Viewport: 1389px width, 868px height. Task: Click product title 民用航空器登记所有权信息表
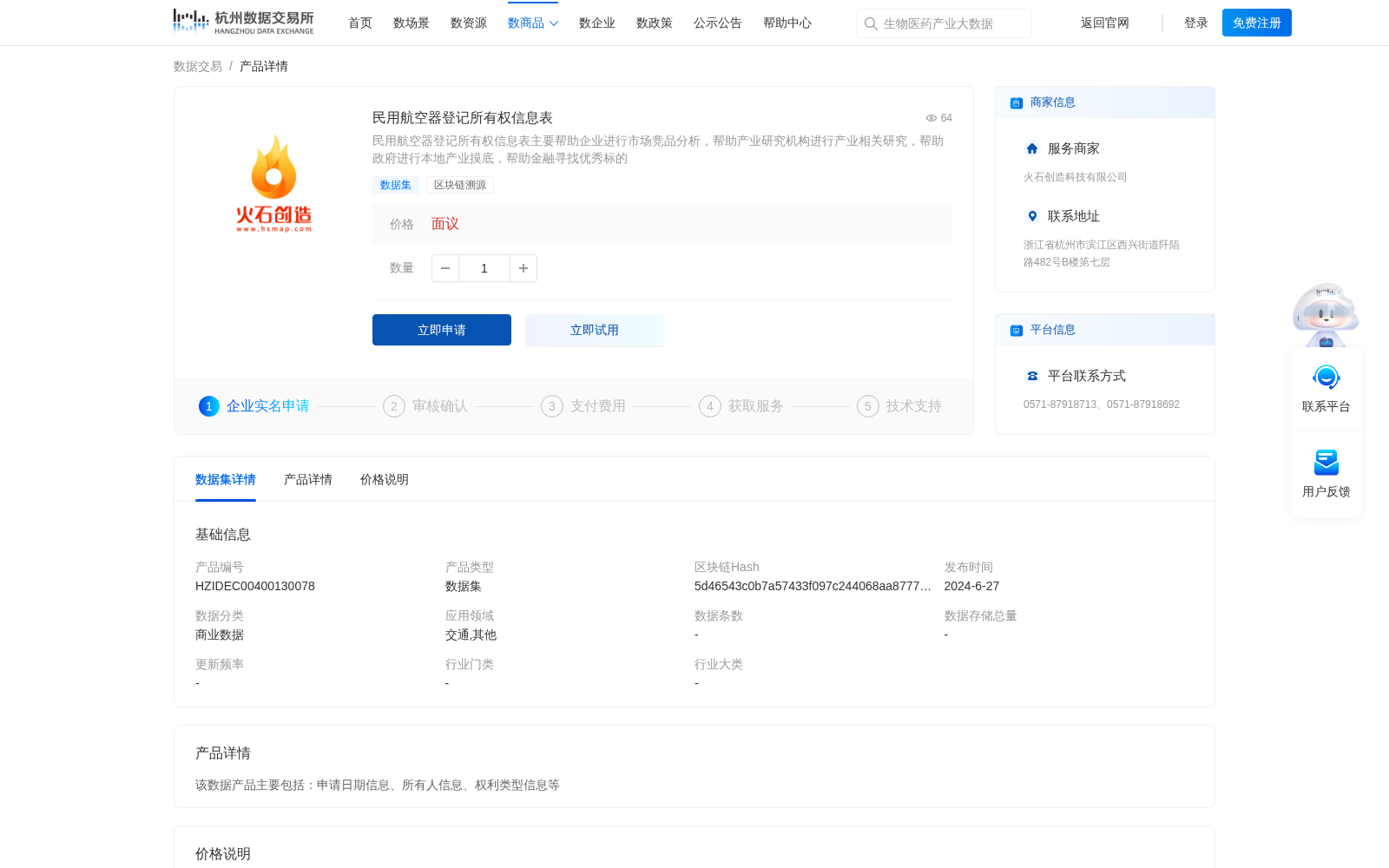coord(463,118)
